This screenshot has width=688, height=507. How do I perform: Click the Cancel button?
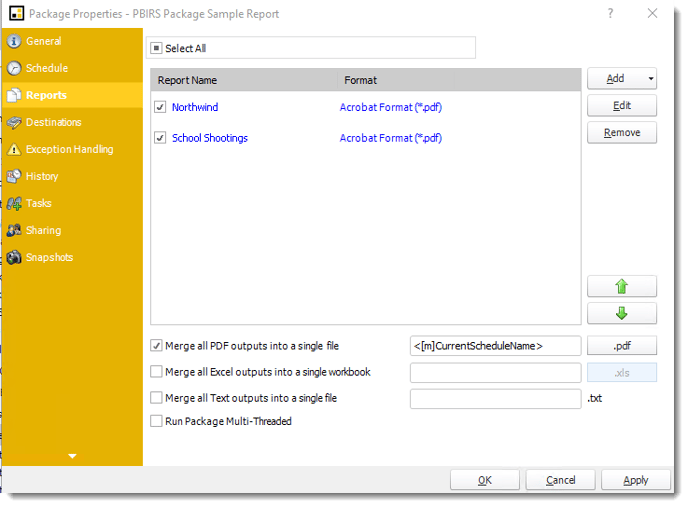point(560,480)
